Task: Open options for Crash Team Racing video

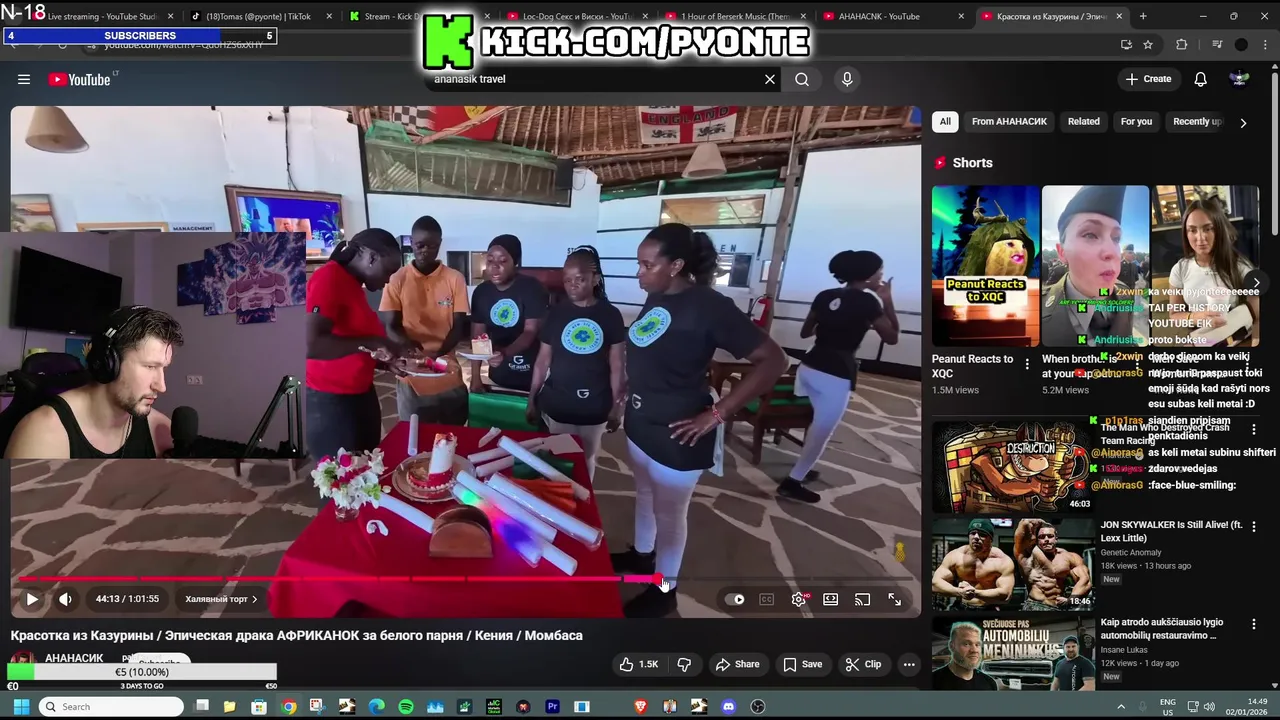Action: point(1254,430)
